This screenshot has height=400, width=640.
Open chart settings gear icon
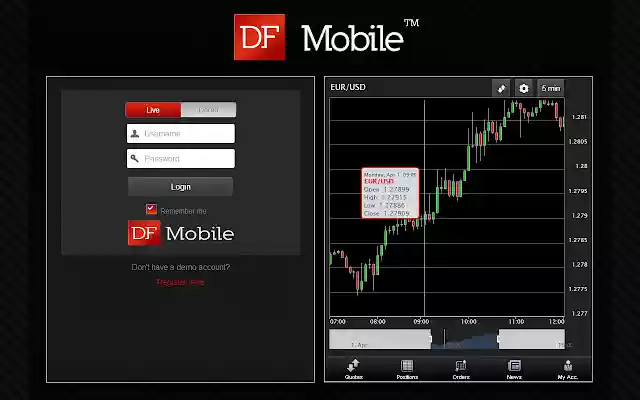pyautogui.click(x=524, y=88)
